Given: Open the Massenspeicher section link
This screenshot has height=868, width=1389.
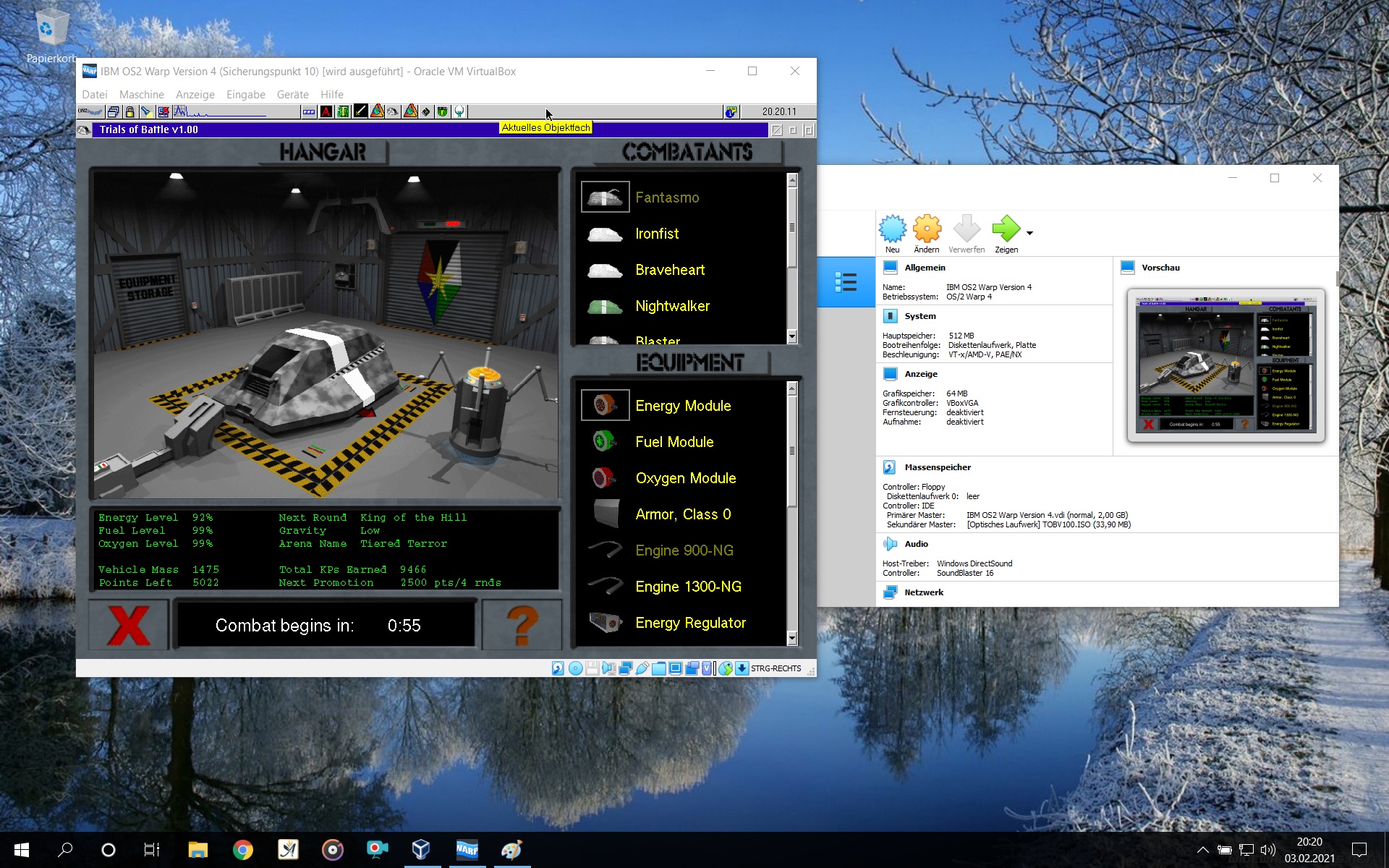Looking at the screenshot, I should point(938,467).
